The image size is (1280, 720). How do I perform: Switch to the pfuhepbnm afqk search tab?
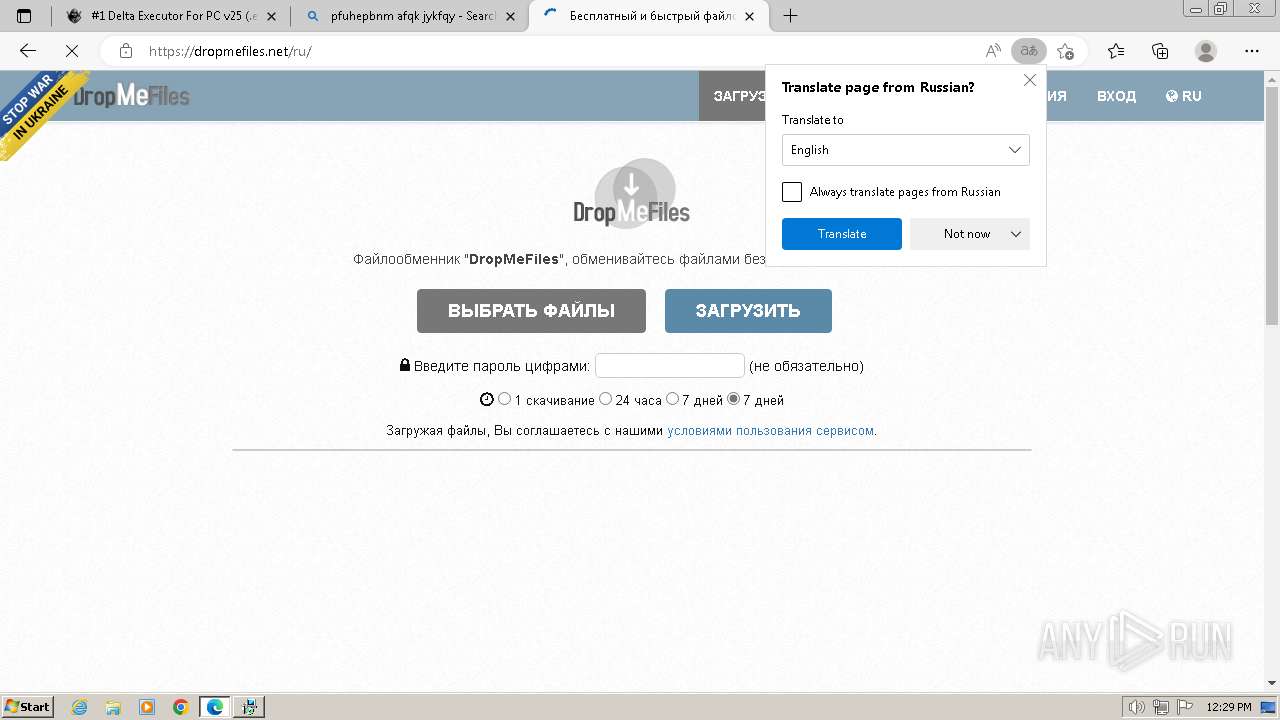[x=411, y=16]
